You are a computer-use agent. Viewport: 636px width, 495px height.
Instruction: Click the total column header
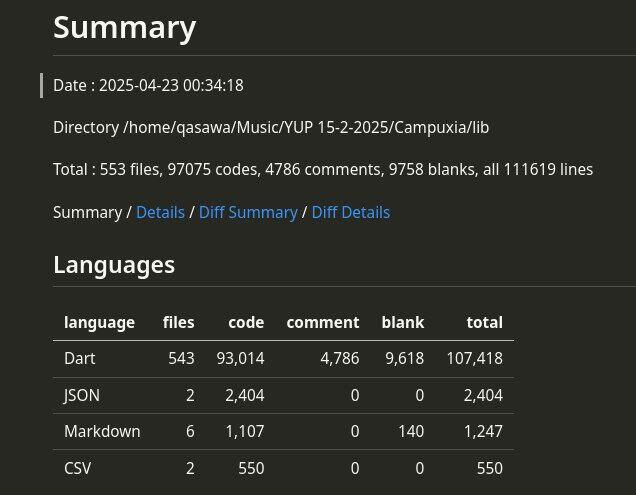484,322
